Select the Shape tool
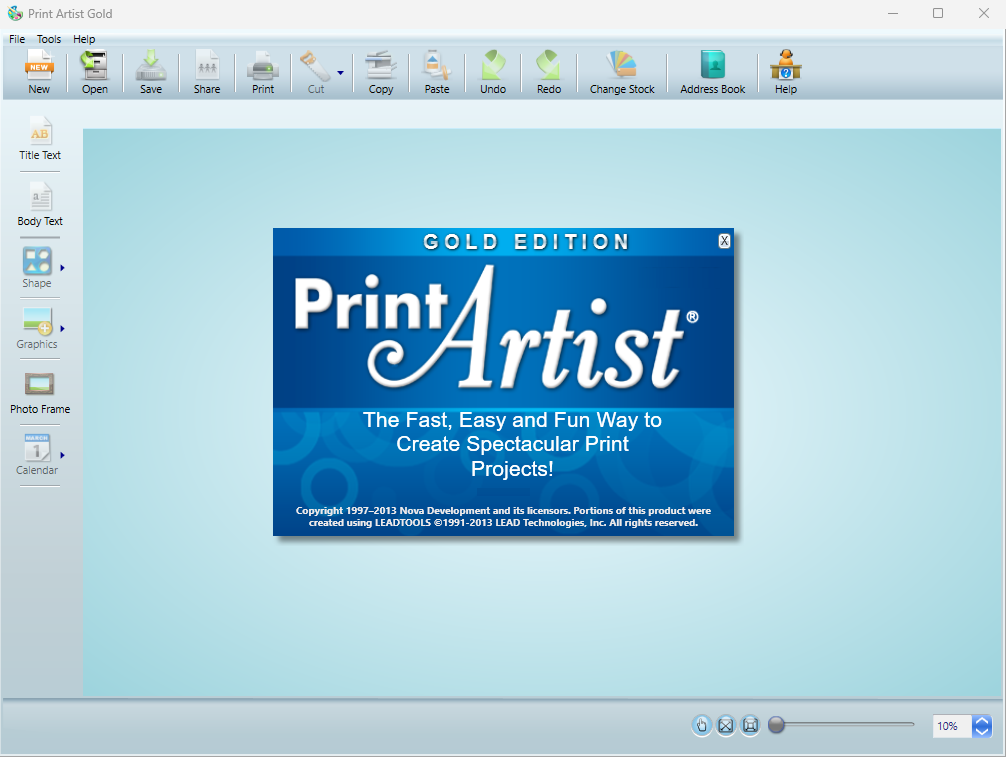 click(x=37, y=268)
